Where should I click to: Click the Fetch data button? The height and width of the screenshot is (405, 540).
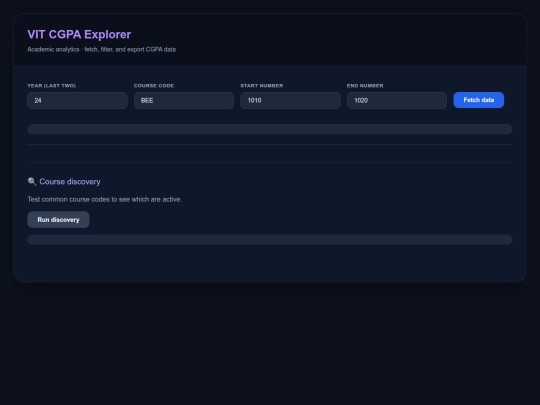click(x=478, y=100)
